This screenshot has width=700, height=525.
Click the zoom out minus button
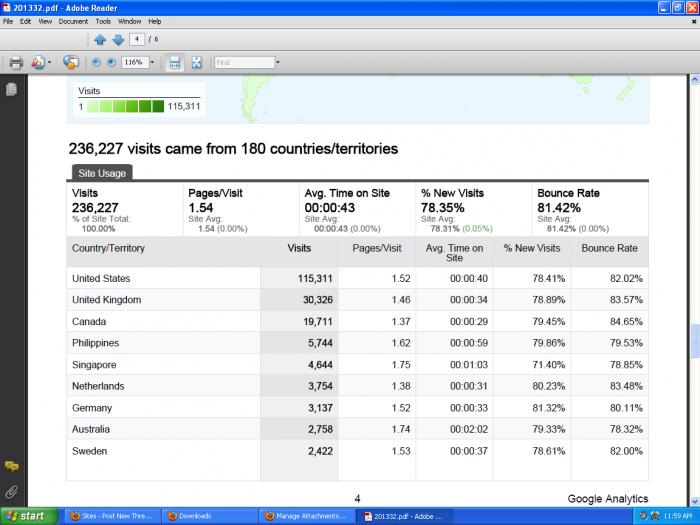tap(97, 62)
